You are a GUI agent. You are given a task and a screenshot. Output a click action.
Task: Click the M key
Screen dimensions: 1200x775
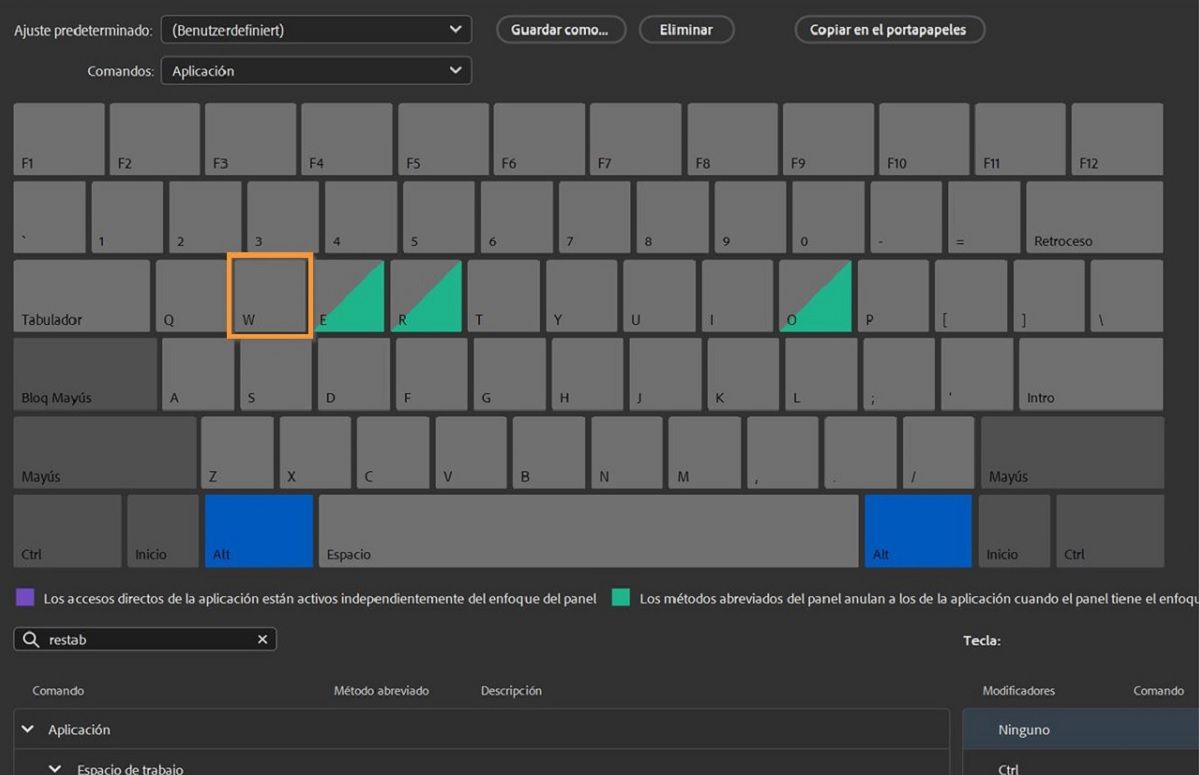click(705, 453)
